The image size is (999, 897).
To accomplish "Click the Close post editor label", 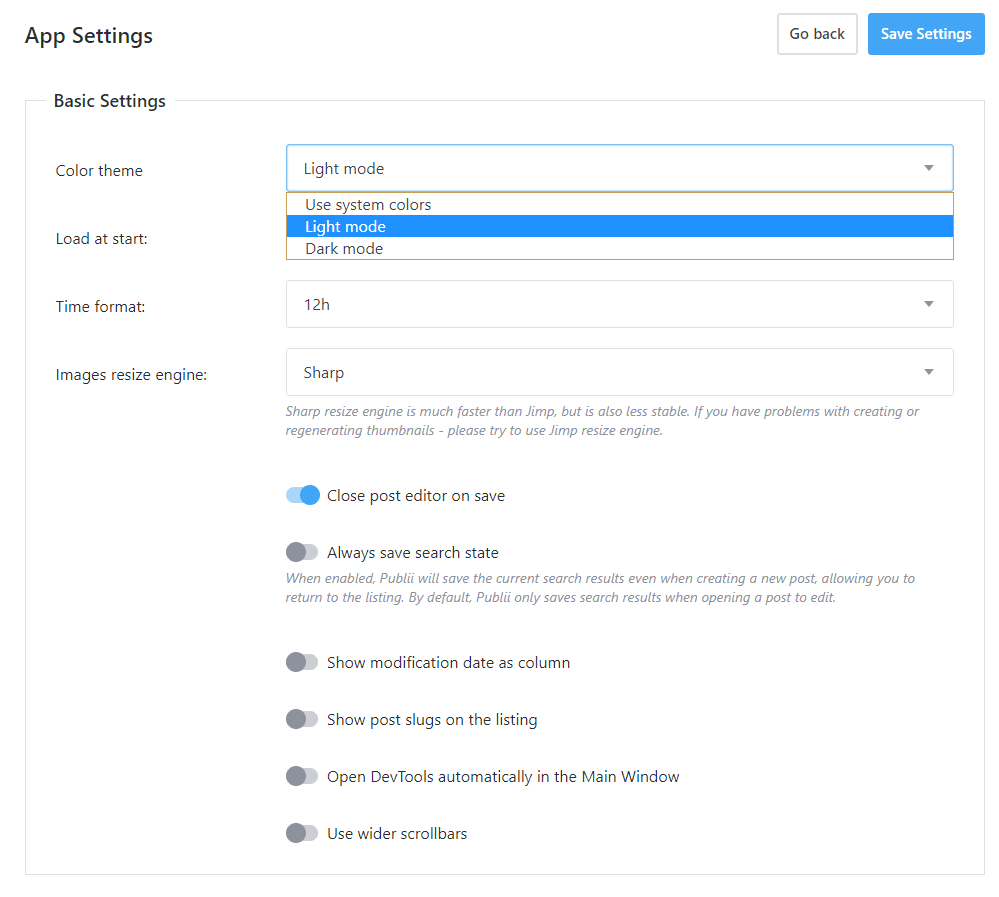I will pos(415,496).
